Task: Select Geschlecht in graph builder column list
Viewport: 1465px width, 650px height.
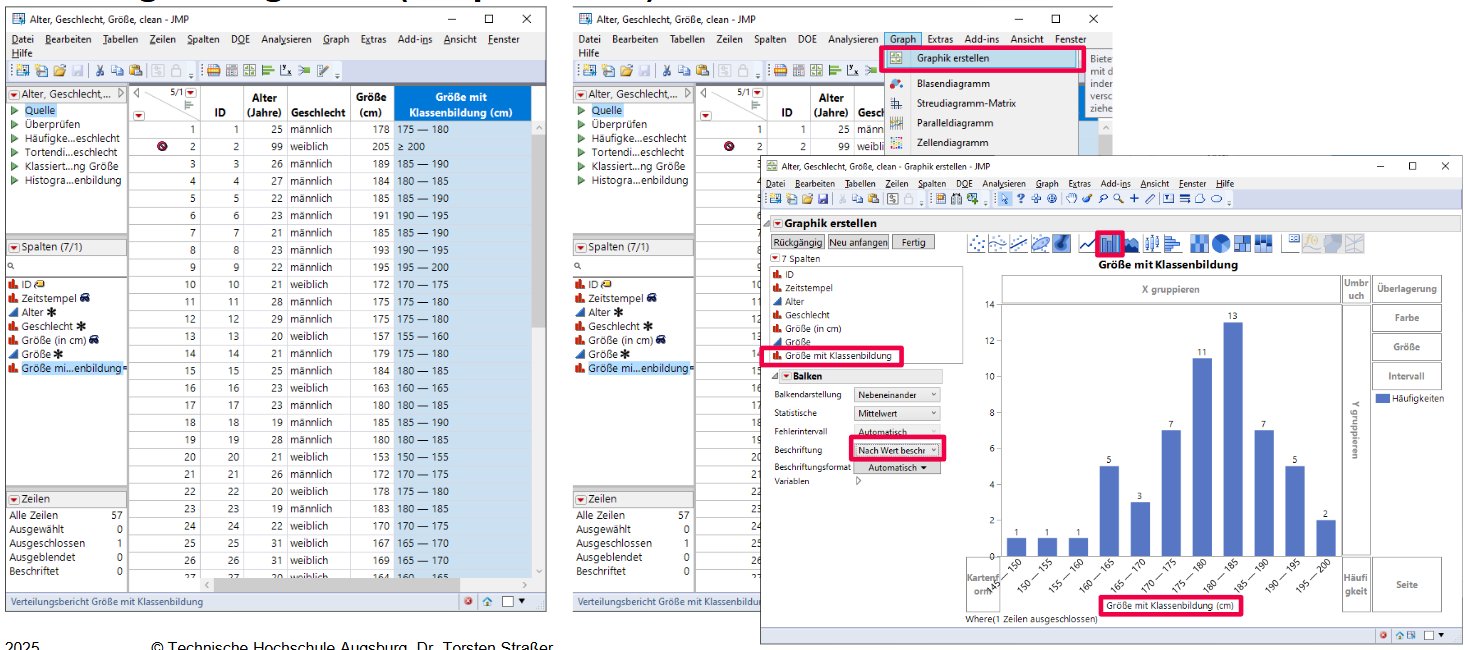Action: tap(806, 315)
